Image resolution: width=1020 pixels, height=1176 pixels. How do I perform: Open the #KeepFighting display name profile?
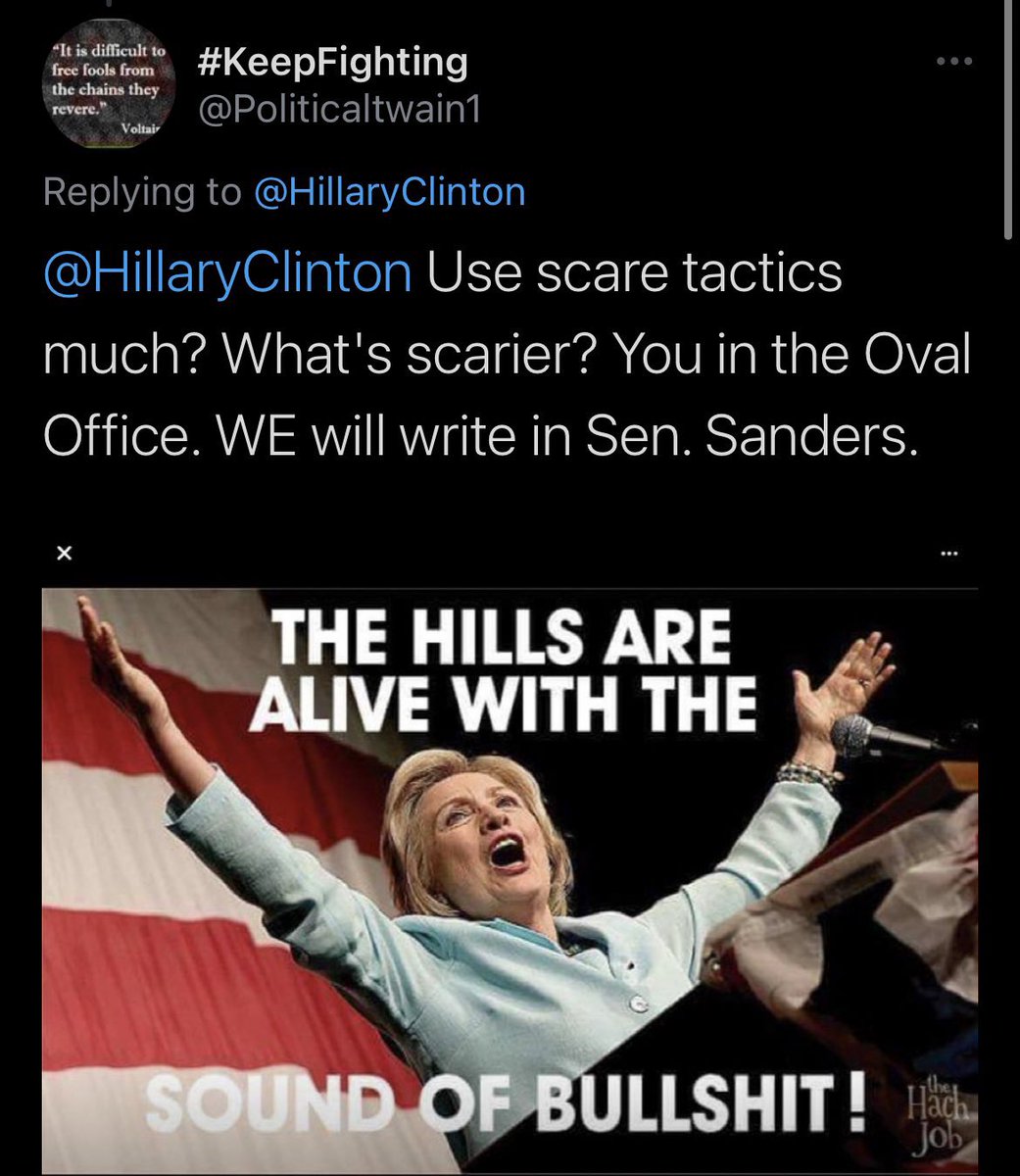tap(332, 62)
